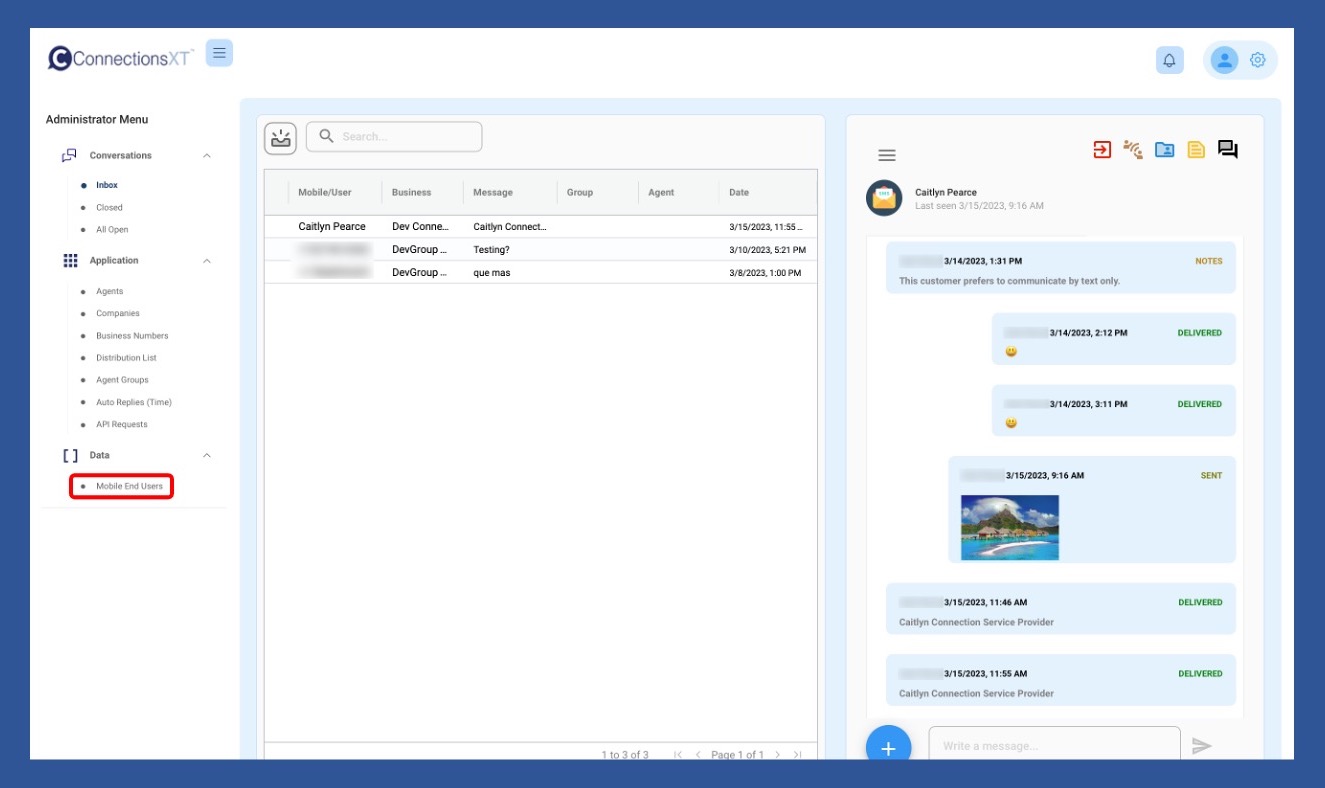Click the yellow notes document icon
This screenshot has width=1325, height=788.
tap(1196, 150)
